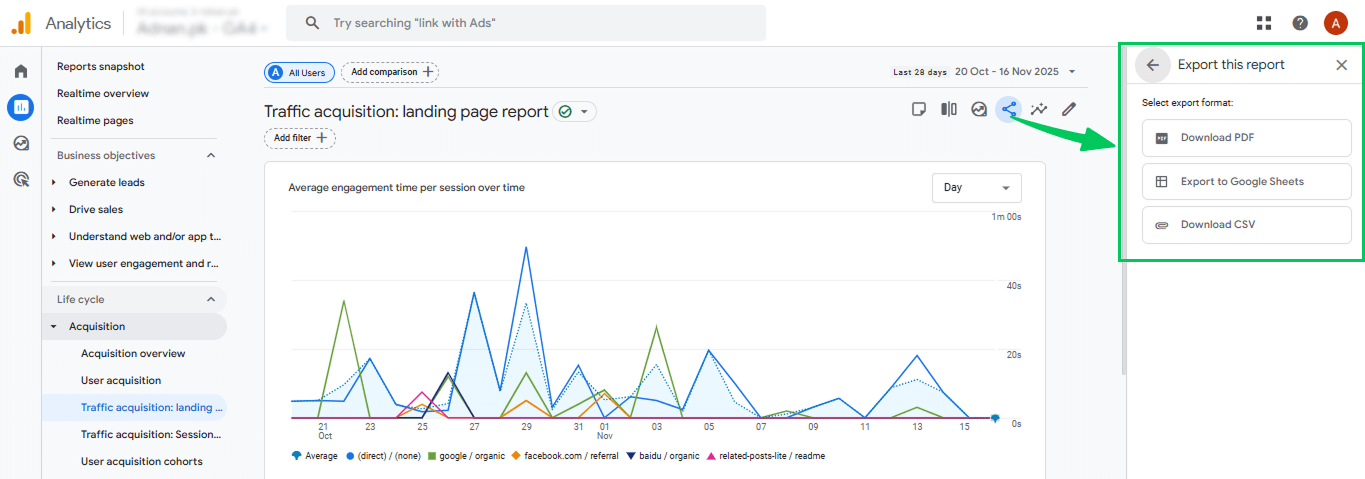Image resolution: width=1365 pixels, height=479 pixels.
Task: Open the Advertising icon in left rail
Action: pyautogui.click(x=20, y=180)
